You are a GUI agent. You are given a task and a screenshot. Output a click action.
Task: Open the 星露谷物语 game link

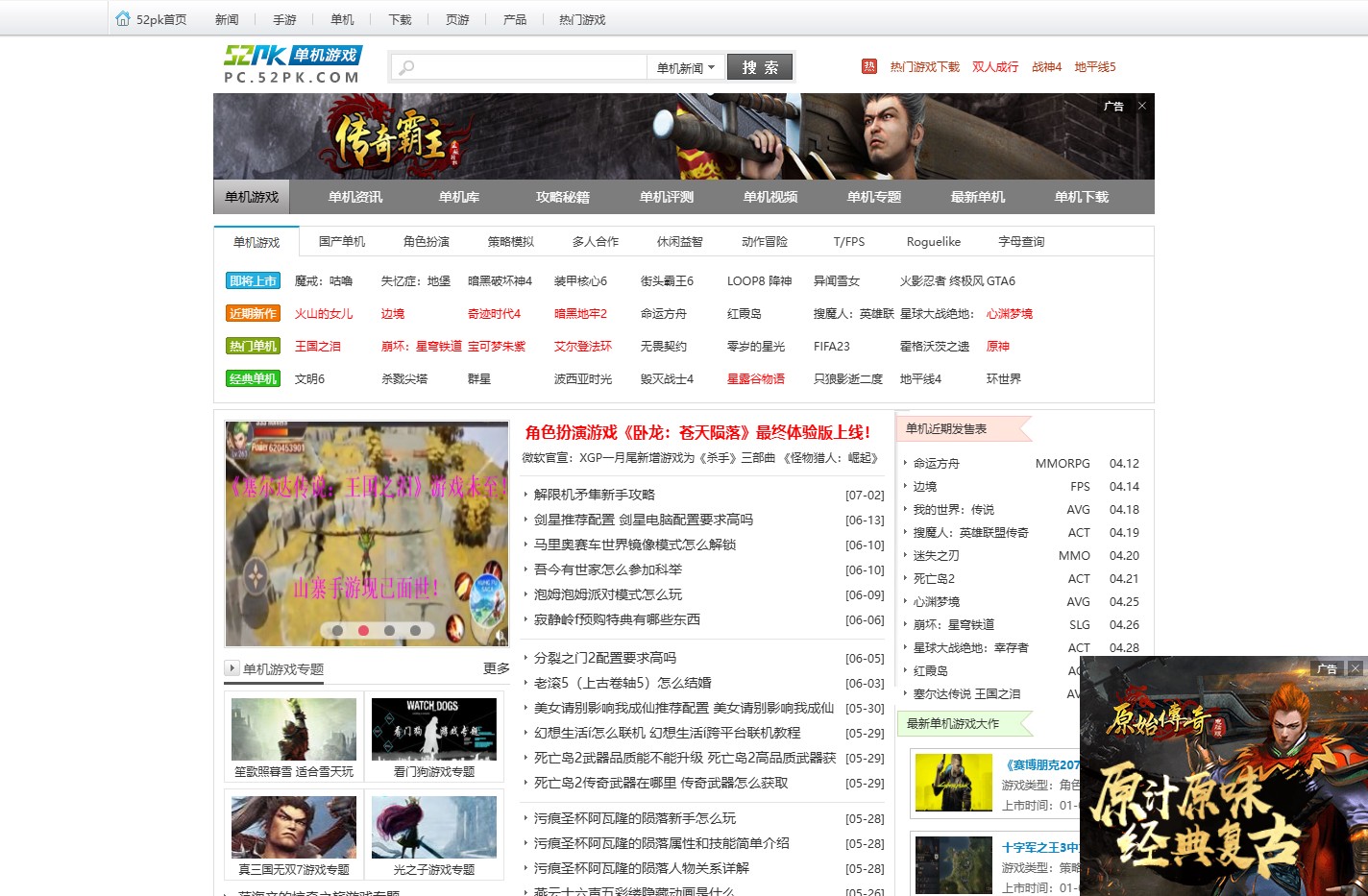[756, 379]
